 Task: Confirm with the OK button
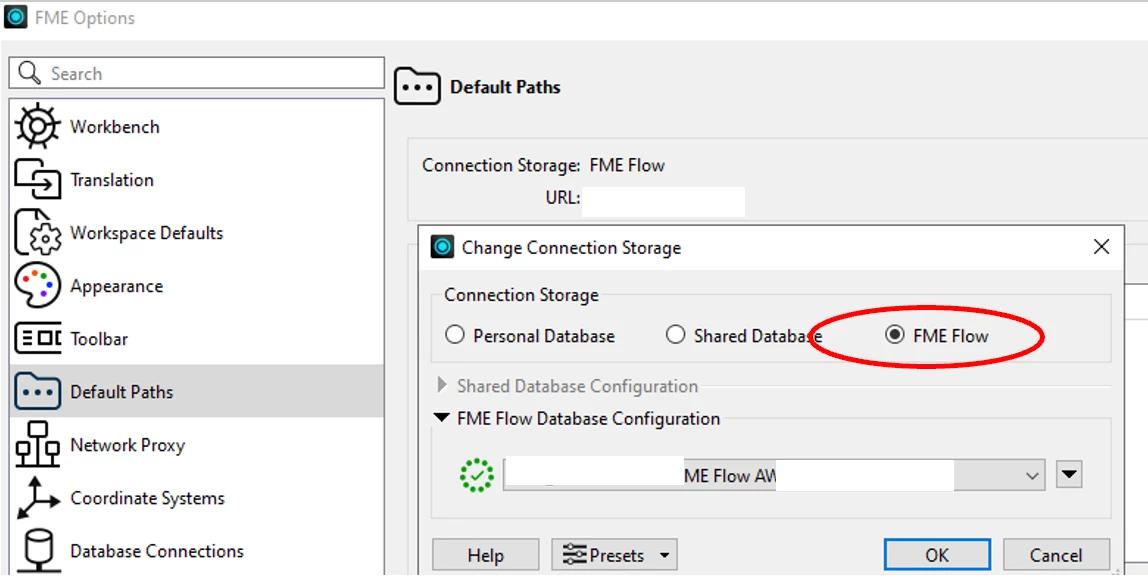point(937,556)
